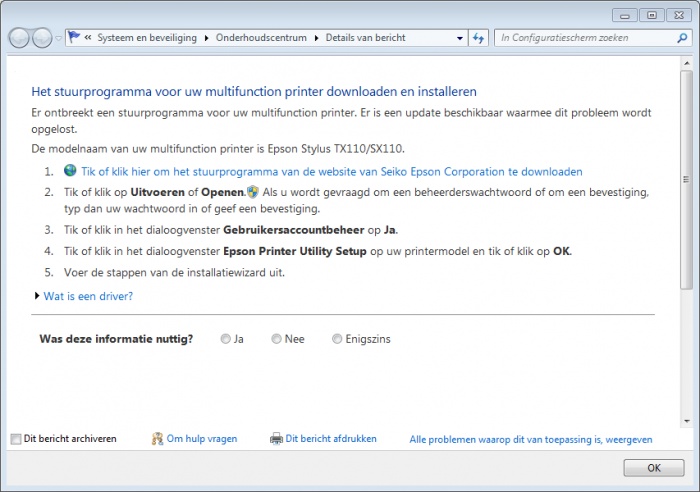
Task: Click the printer icon at the bottom
Action: (x=276, y=439)
